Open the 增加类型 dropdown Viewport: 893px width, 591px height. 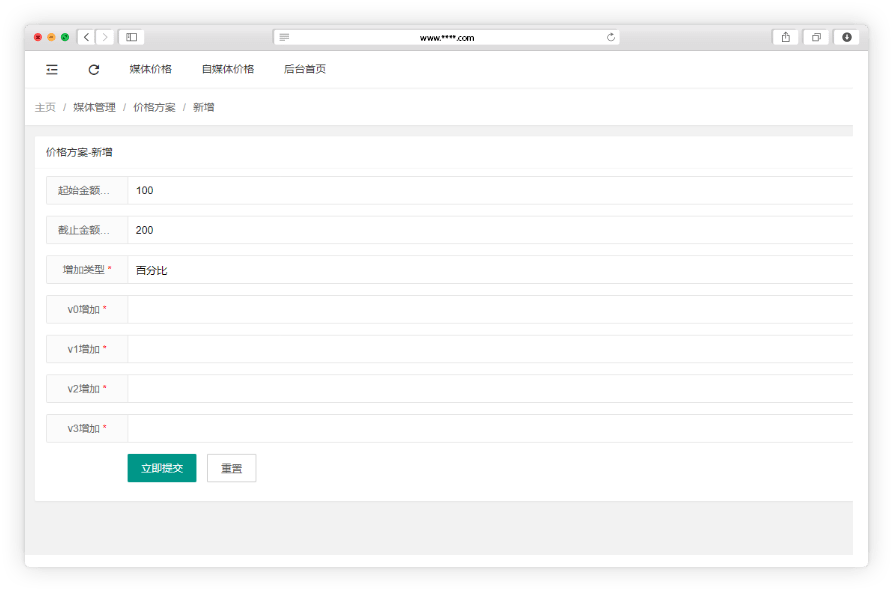tap(490, 270)
